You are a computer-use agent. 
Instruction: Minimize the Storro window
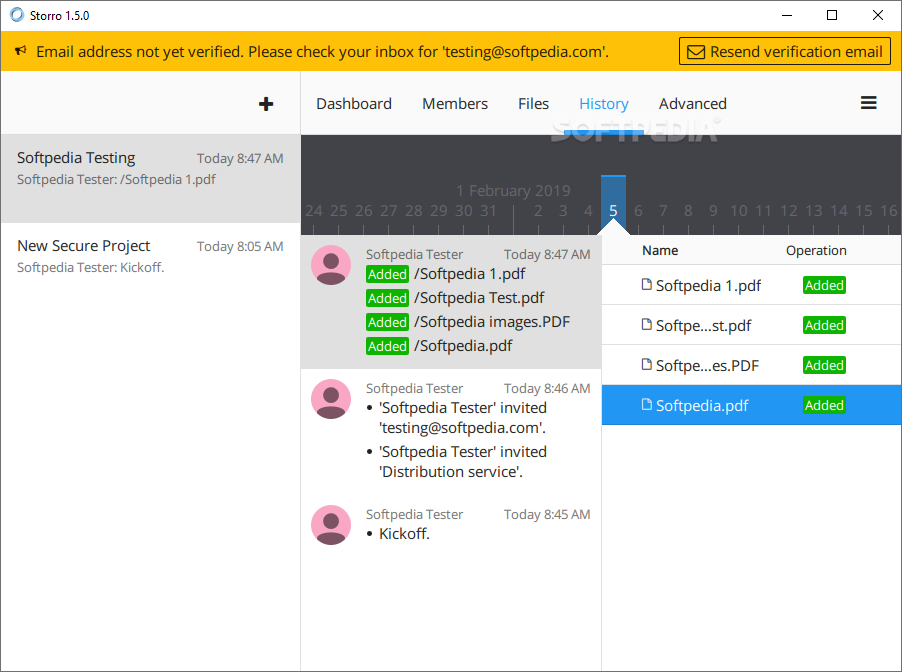[787, 16]
